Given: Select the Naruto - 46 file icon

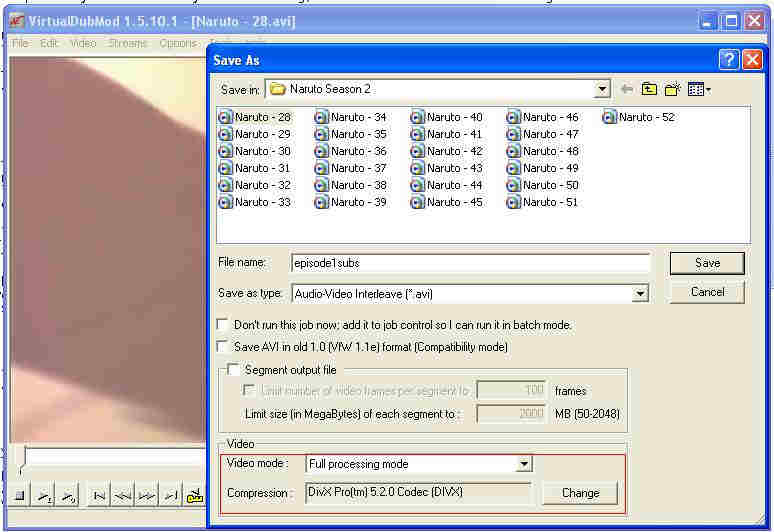Looking at the screenshot, I should (x=513, y=117).
